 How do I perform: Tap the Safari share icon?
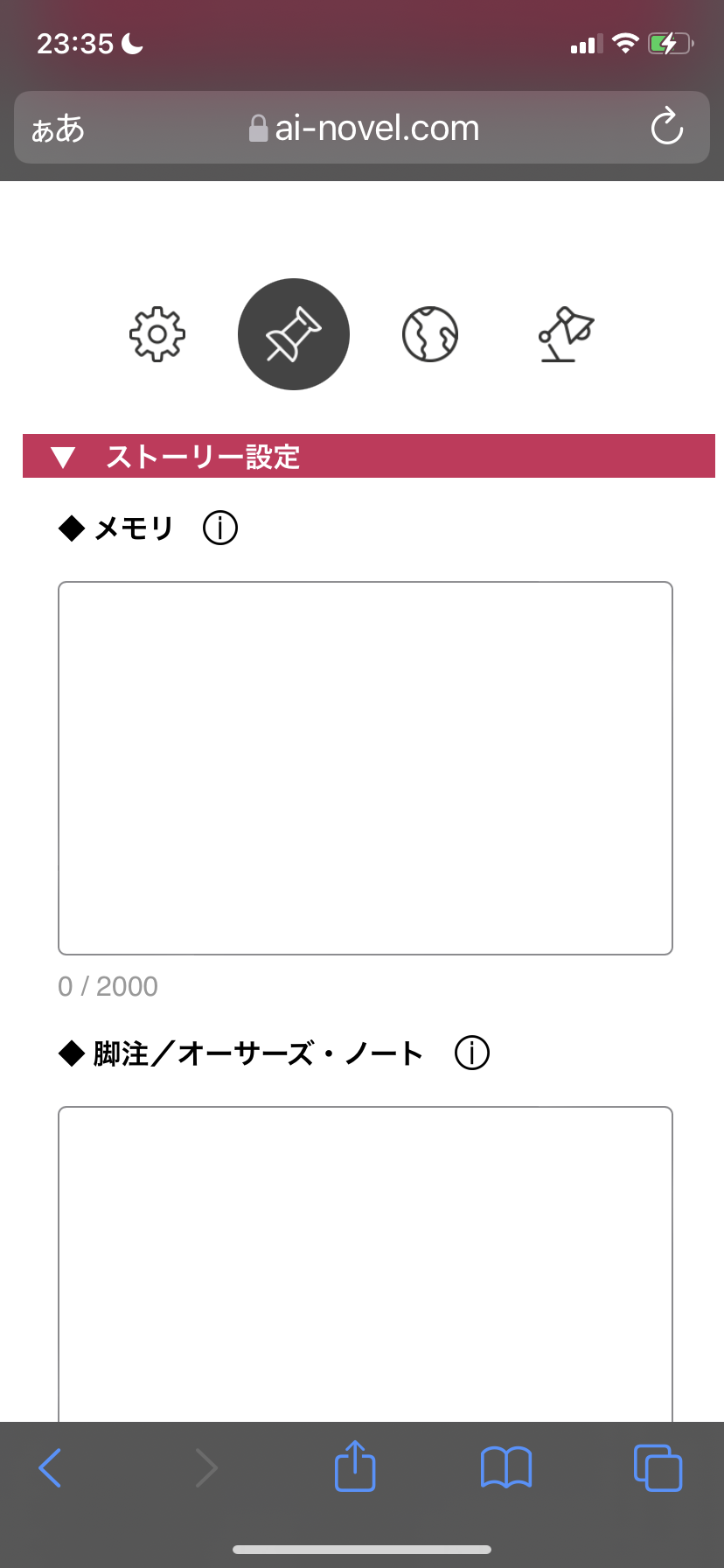[x=355, y=1467]
